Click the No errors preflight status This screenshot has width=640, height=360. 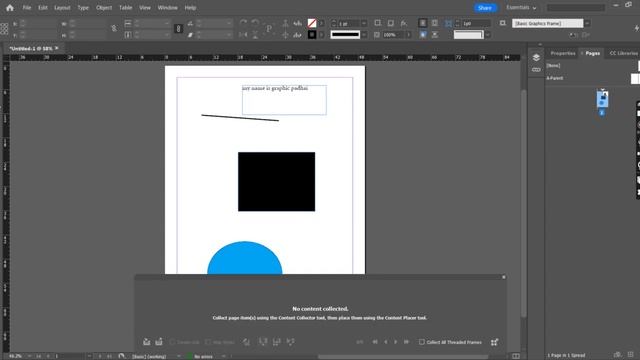pyautogui.click(x=203, y=357)
